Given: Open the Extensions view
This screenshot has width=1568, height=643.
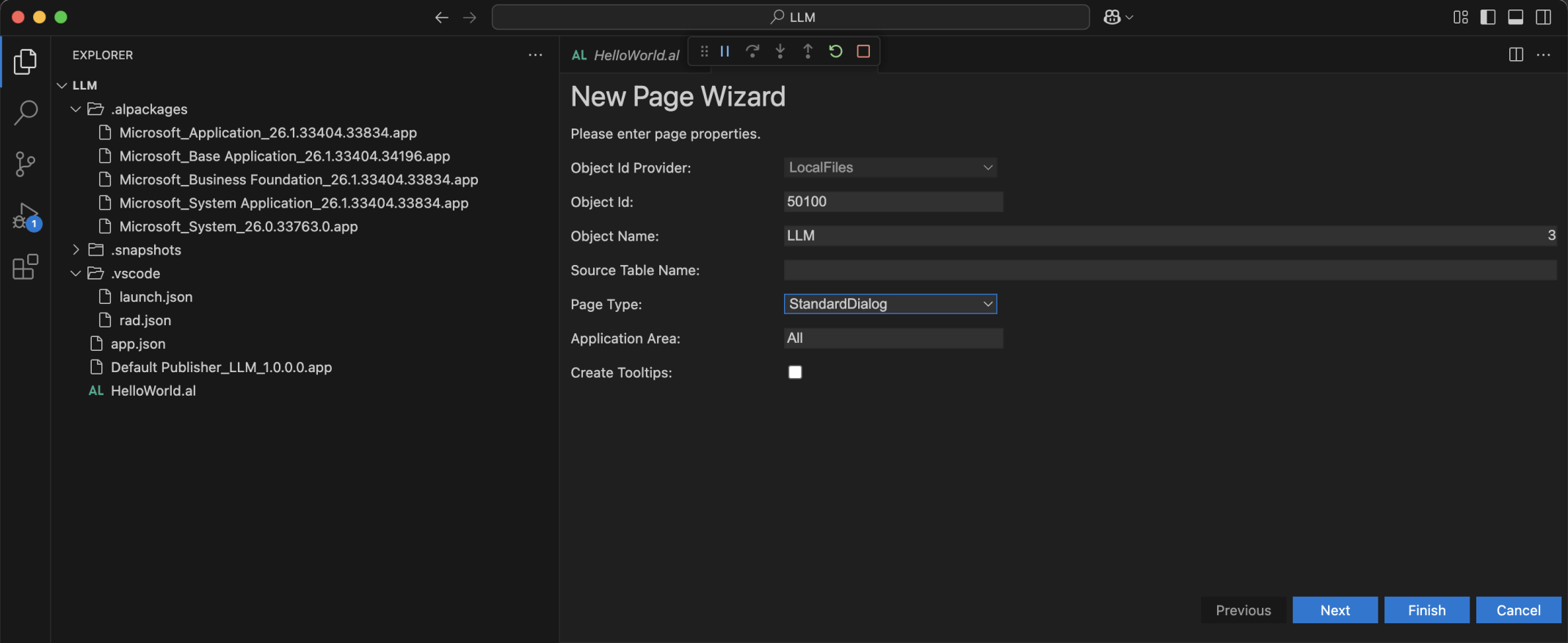Looking at the screenshot, I should tap(26, 267).
